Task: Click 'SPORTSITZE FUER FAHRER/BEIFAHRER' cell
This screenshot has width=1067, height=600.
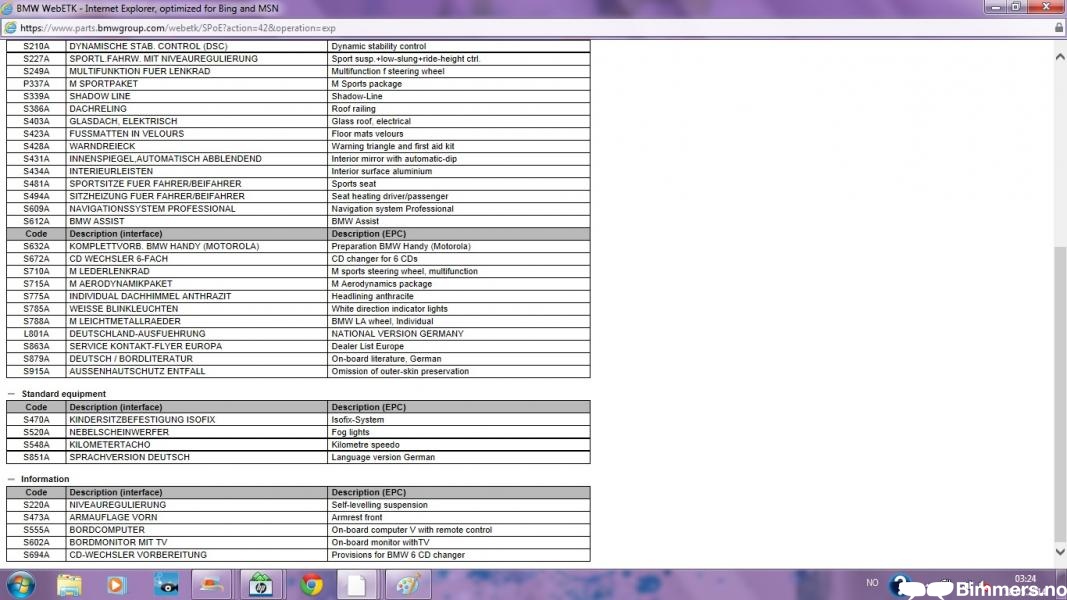Action: coord(197,184)
